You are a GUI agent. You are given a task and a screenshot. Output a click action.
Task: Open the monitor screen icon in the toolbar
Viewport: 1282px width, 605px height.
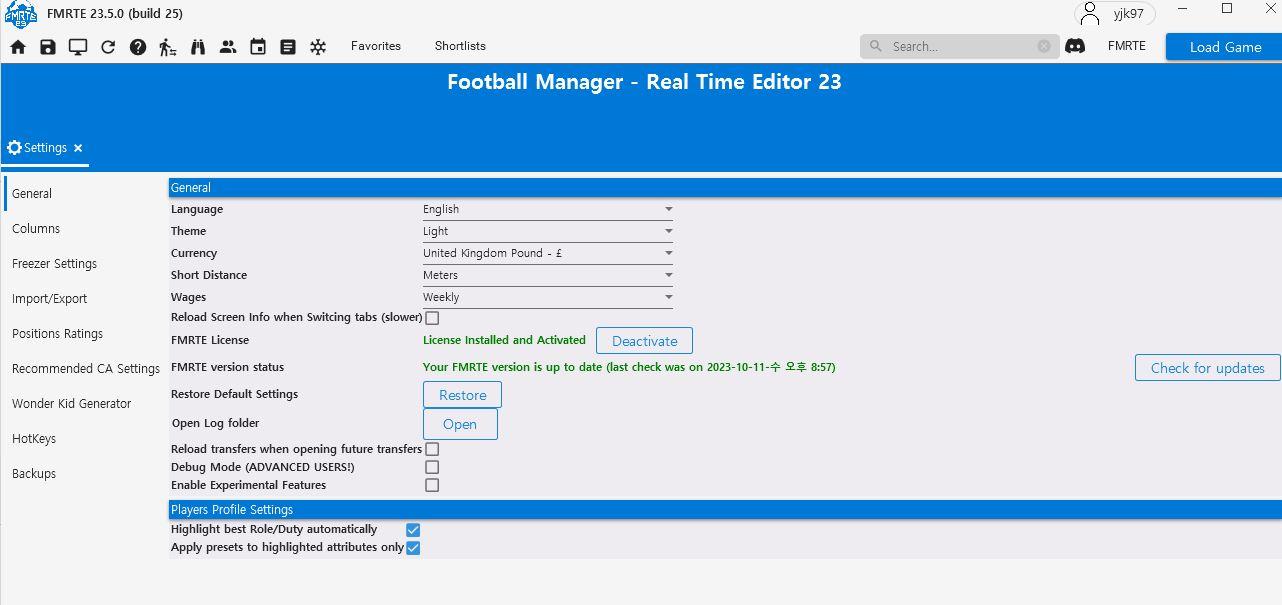pyautogui.click(x=78, y=47)
